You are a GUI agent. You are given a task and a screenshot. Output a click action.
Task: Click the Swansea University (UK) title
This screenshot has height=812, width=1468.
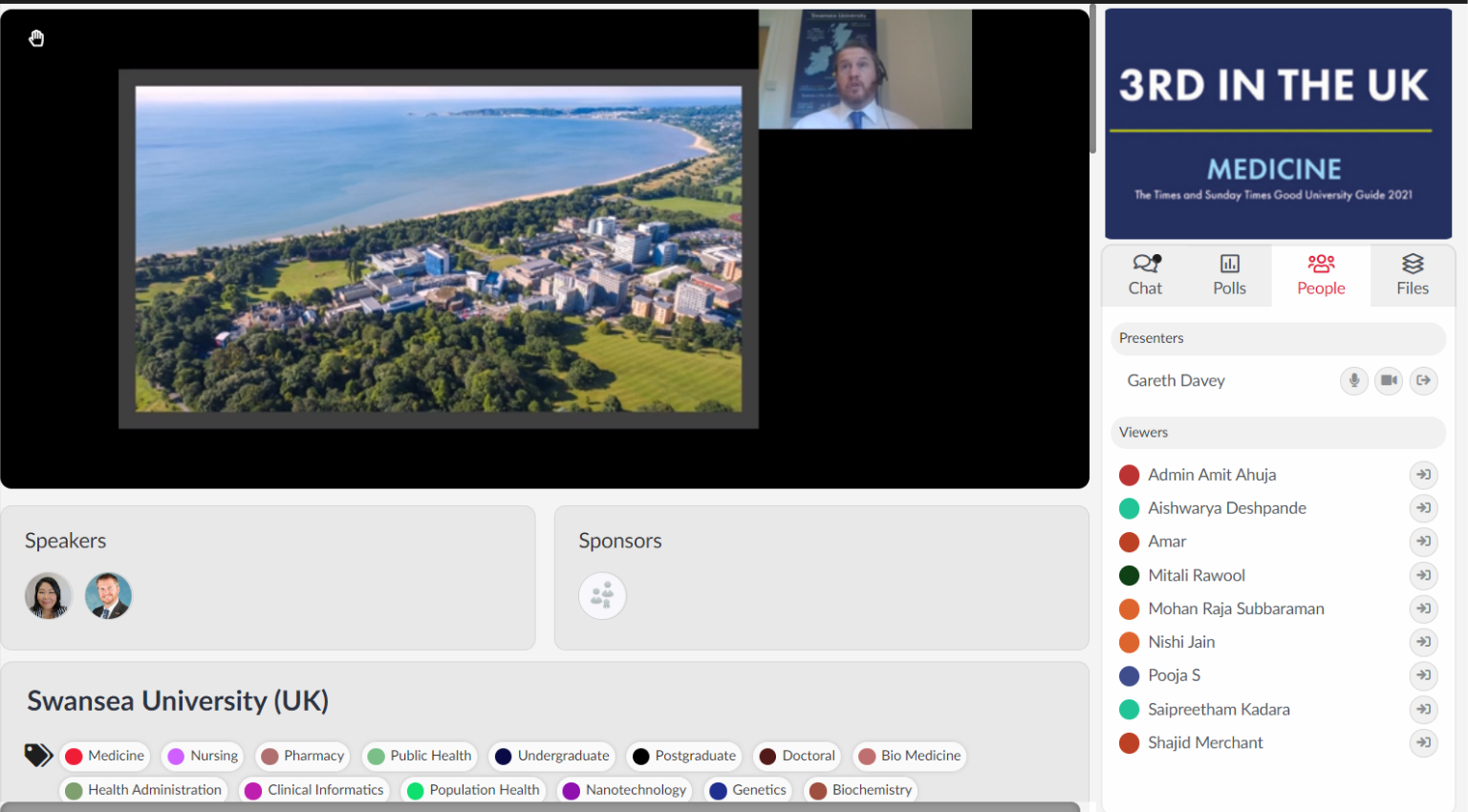point(178,701)
